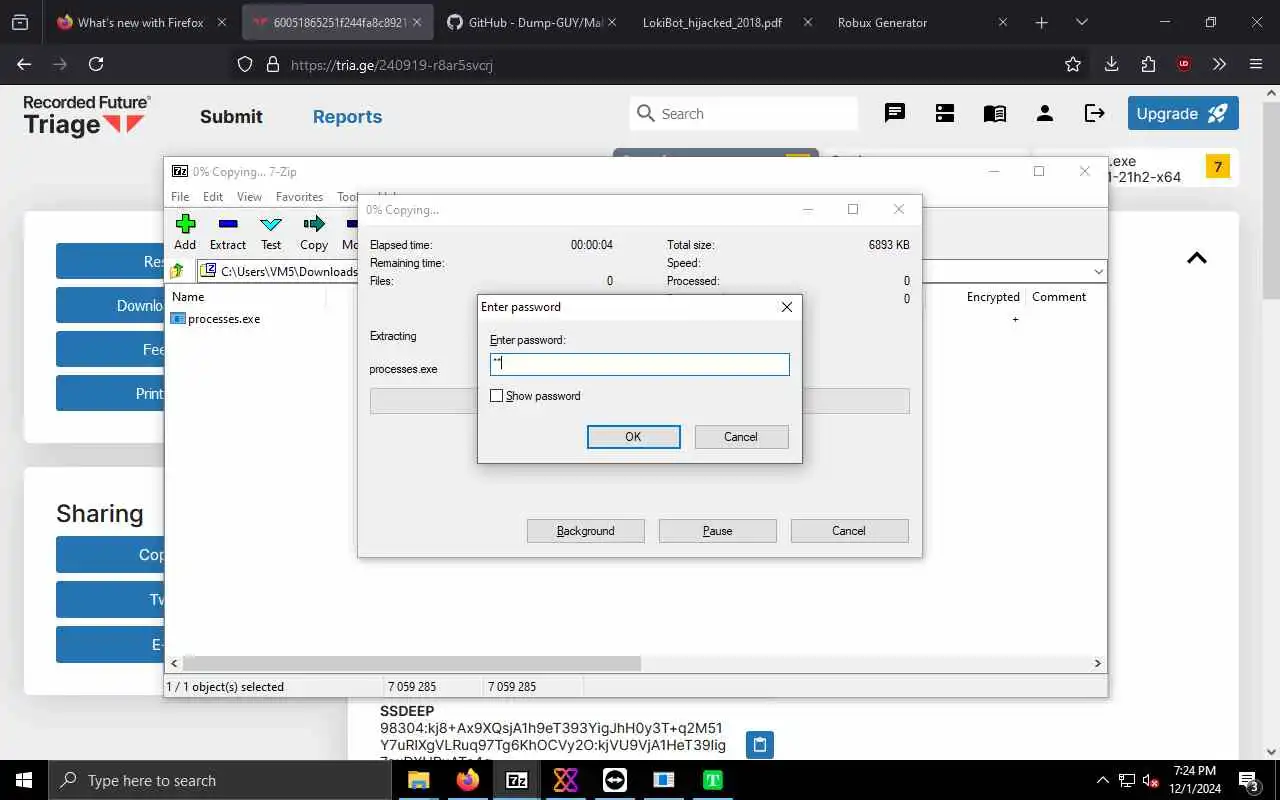Open the Triage documentation book icon
This screenshot has height=800, width=1280.
(x=995, y=114)
